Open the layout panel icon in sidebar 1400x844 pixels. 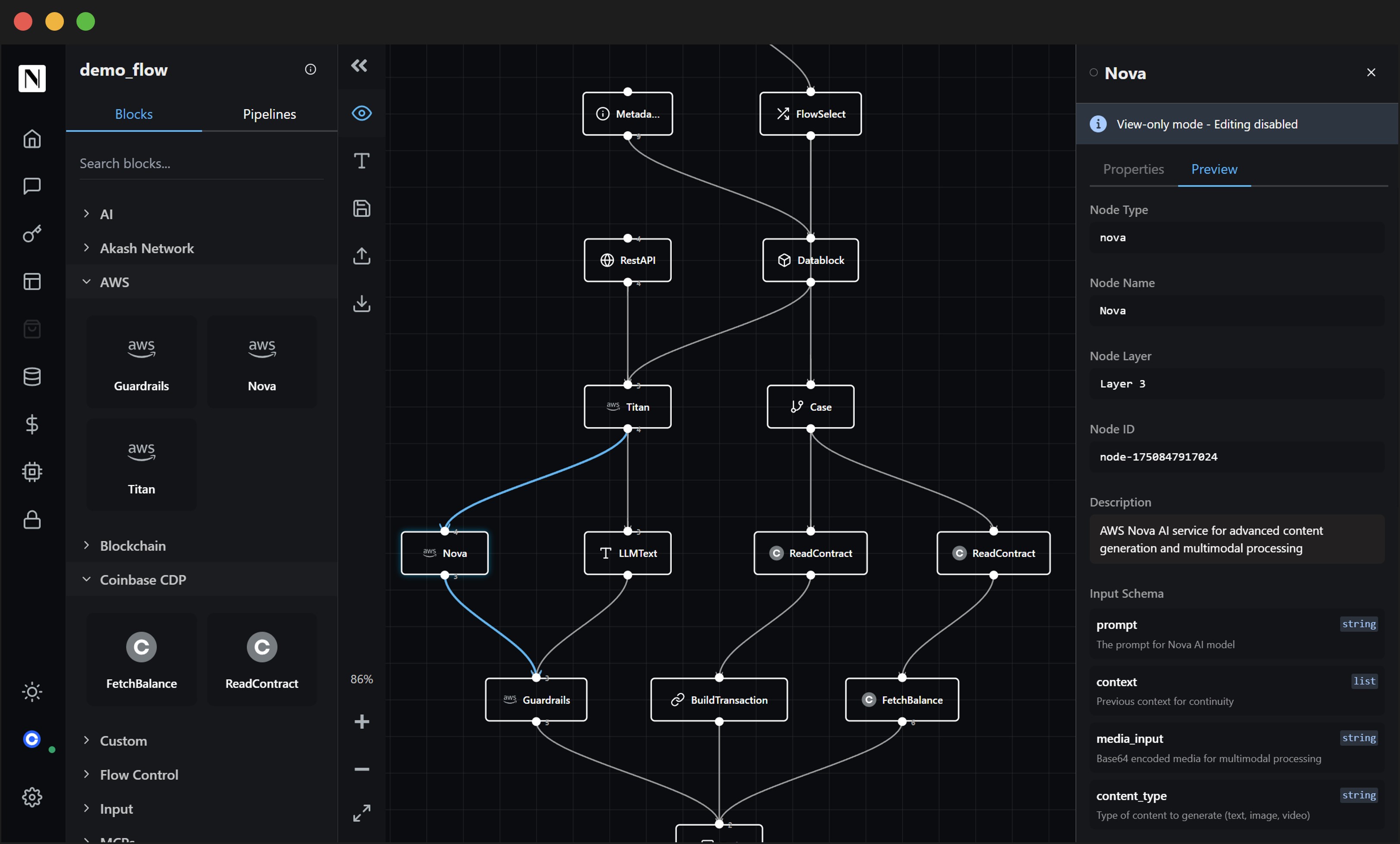tap(32, 281)
